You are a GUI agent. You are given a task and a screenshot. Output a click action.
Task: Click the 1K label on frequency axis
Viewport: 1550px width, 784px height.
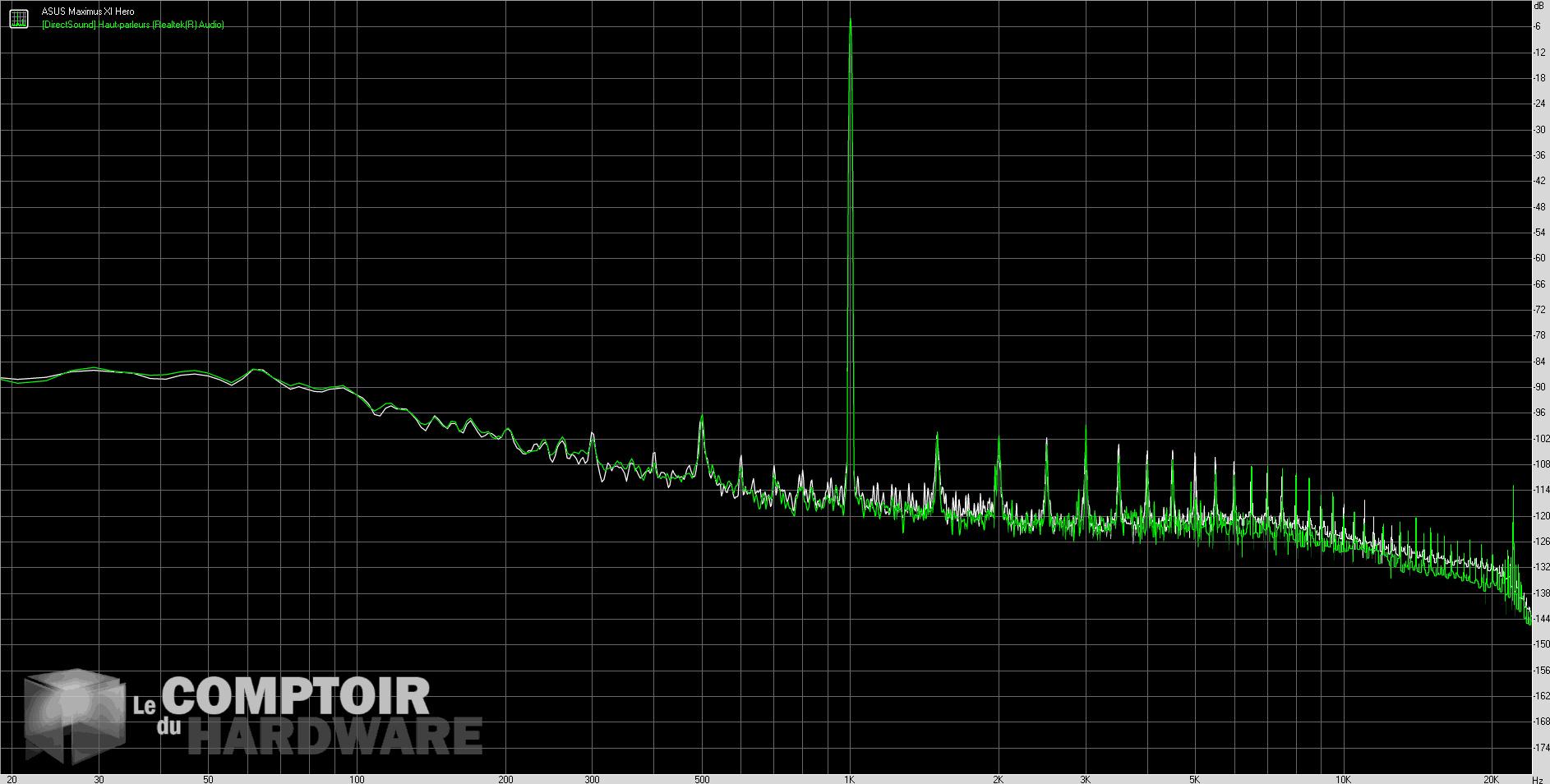click(x=850, y=779)
